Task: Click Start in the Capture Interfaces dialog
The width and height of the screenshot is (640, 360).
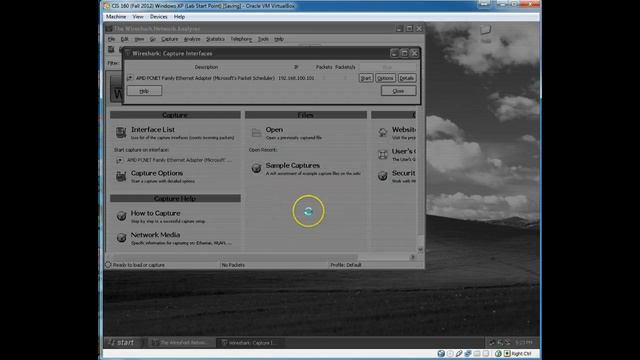Action: coord(366,78)
